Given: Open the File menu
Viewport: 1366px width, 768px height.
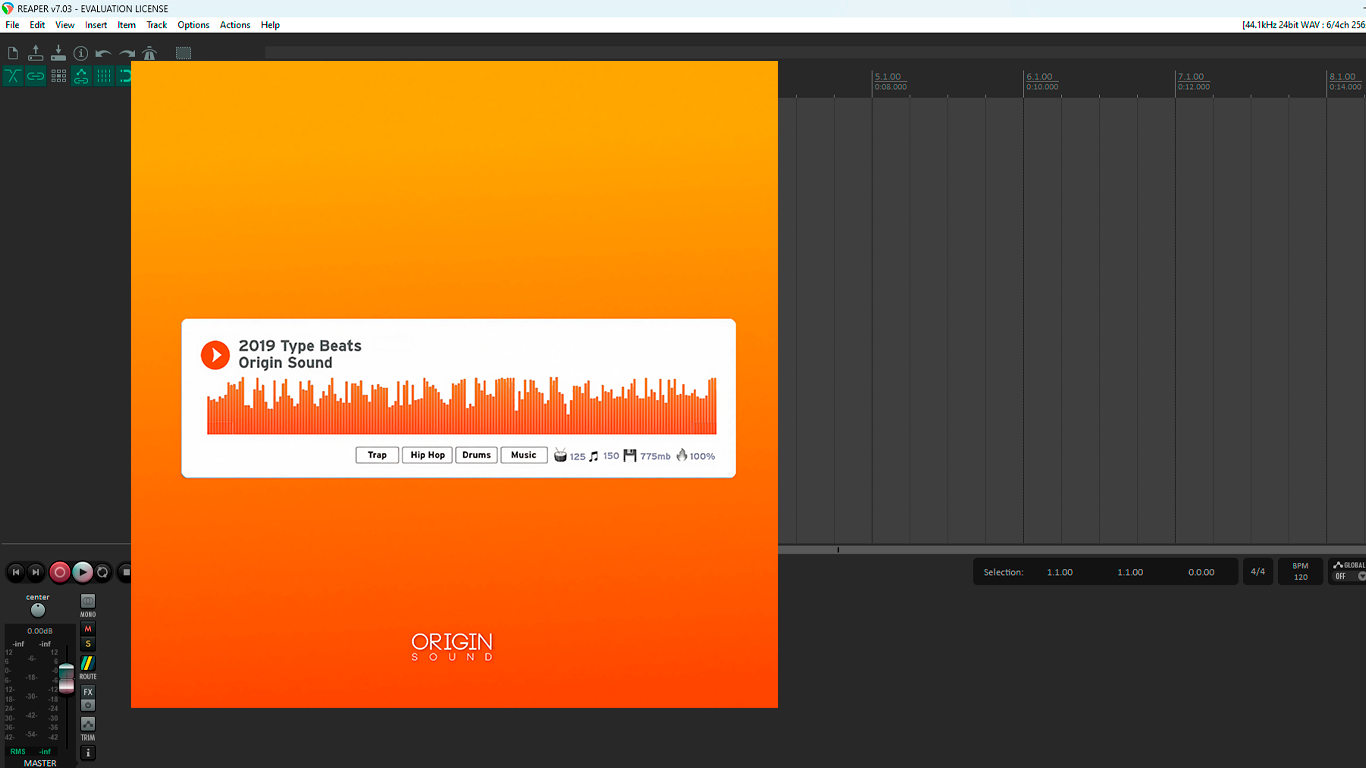Looking at the screenshot, I should pyautogui.click(x=12, y=25).
